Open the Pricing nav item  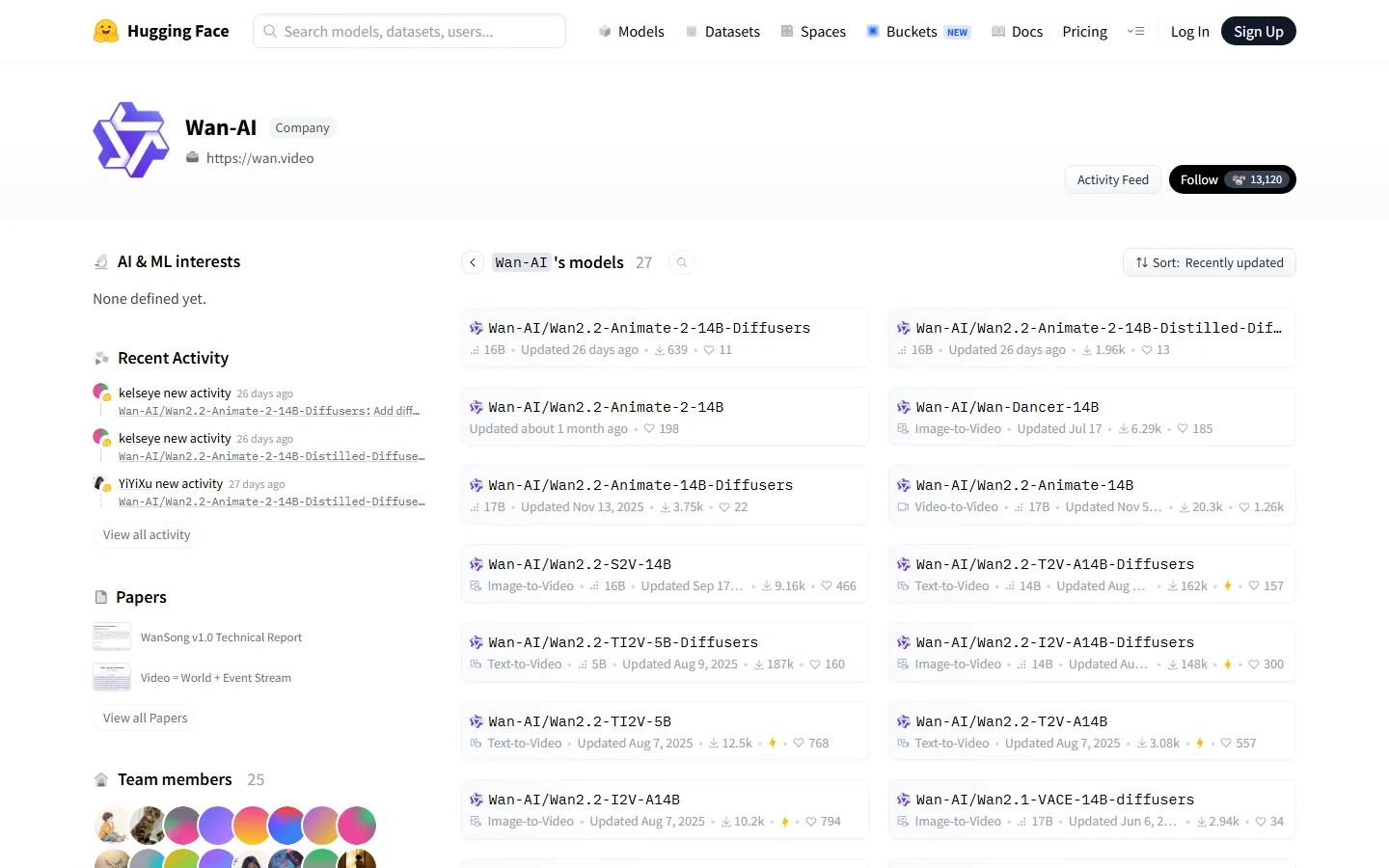(x=1085, y=32)
